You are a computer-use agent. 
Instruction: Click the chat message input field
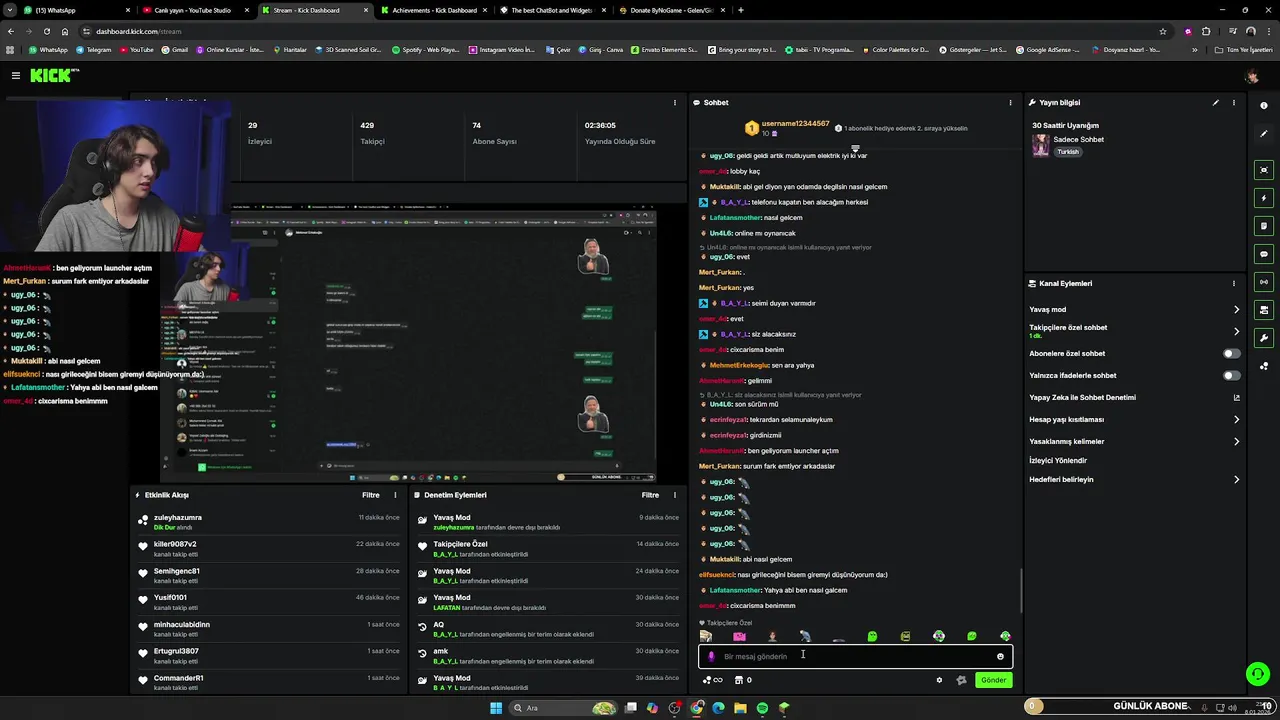[x=855, y=656]
